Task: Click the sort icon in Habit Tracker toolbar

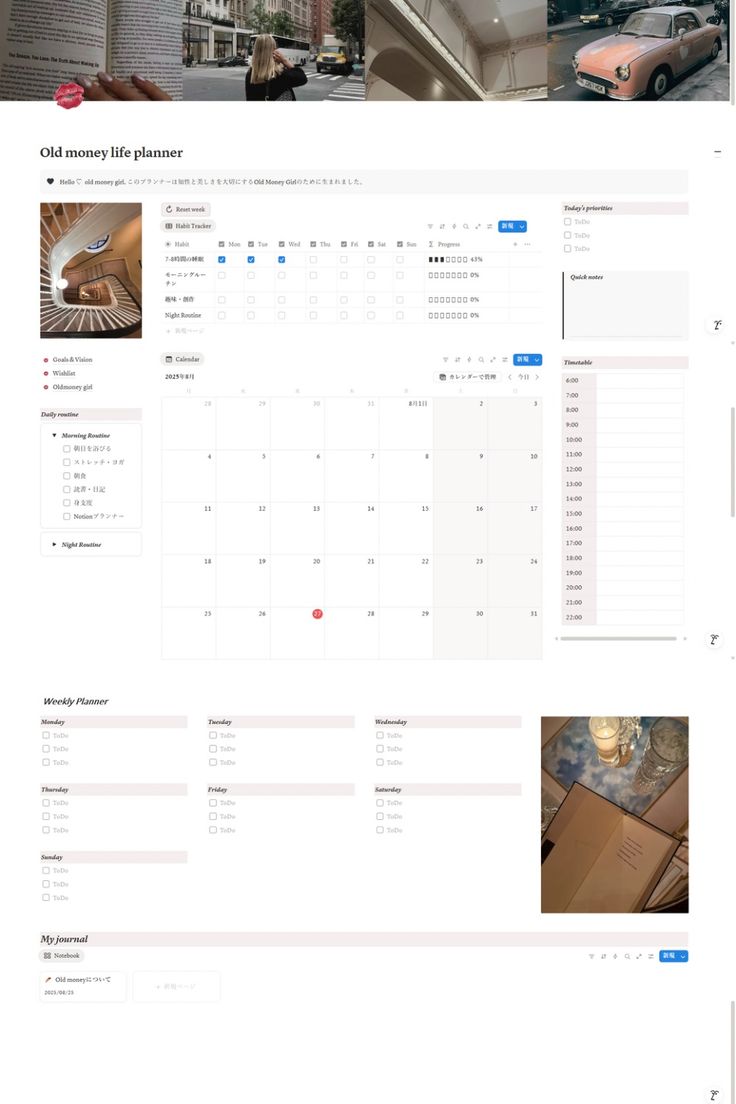Action: coord(442,227)
